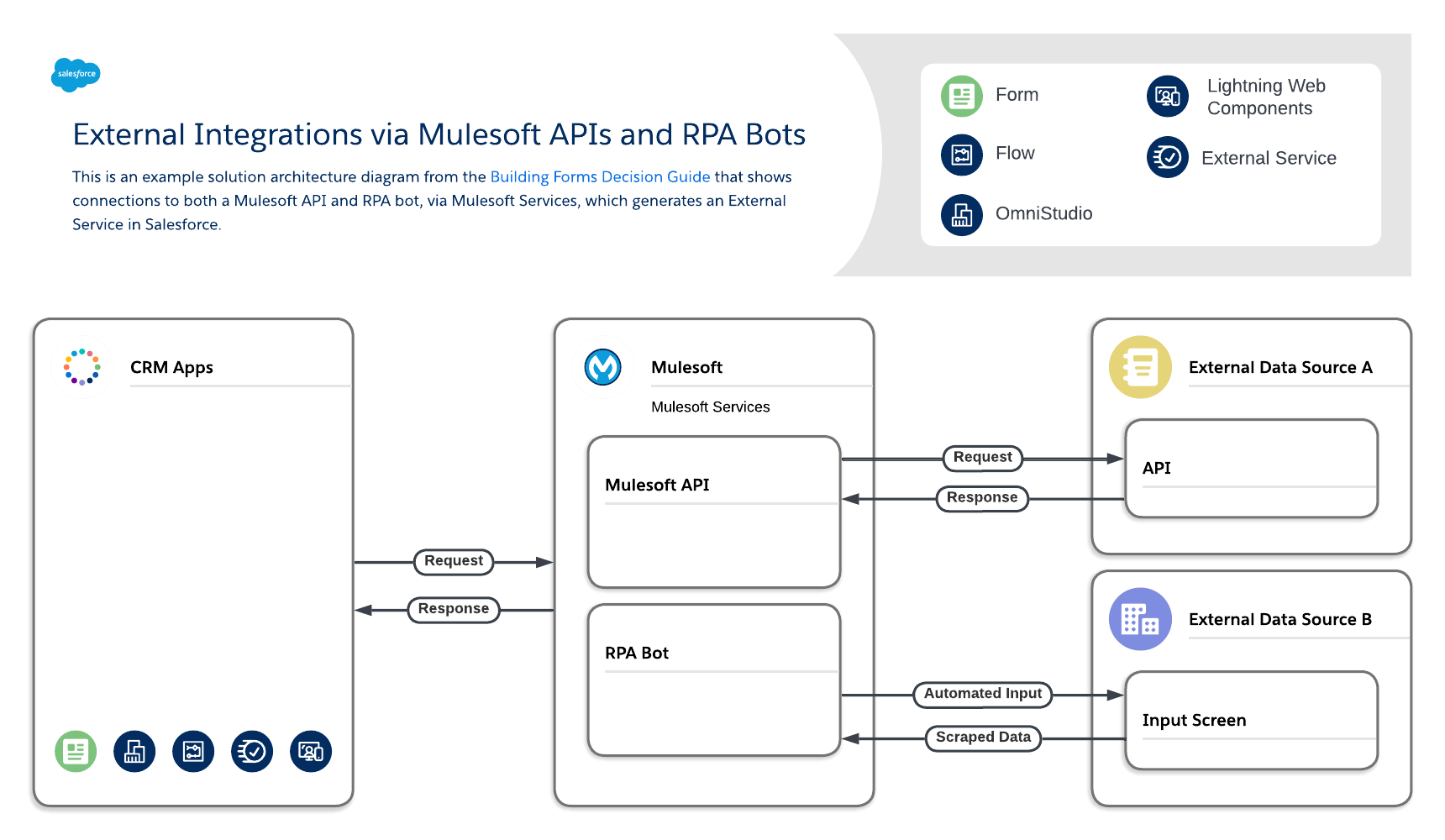The width and height of the screenshot is (1445, 840).
Task: Select the External Service icon in the legend
Action: click(1167, 158)
